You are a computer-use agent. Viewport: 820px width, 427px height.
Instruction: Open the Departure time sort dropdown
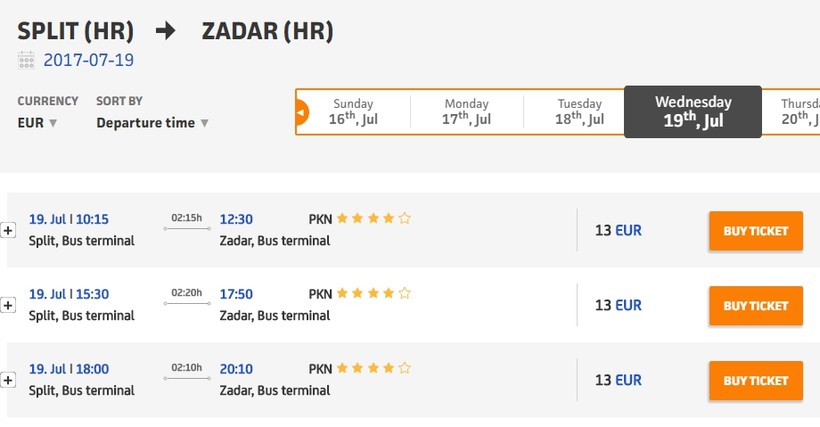(x=152, y=123)
